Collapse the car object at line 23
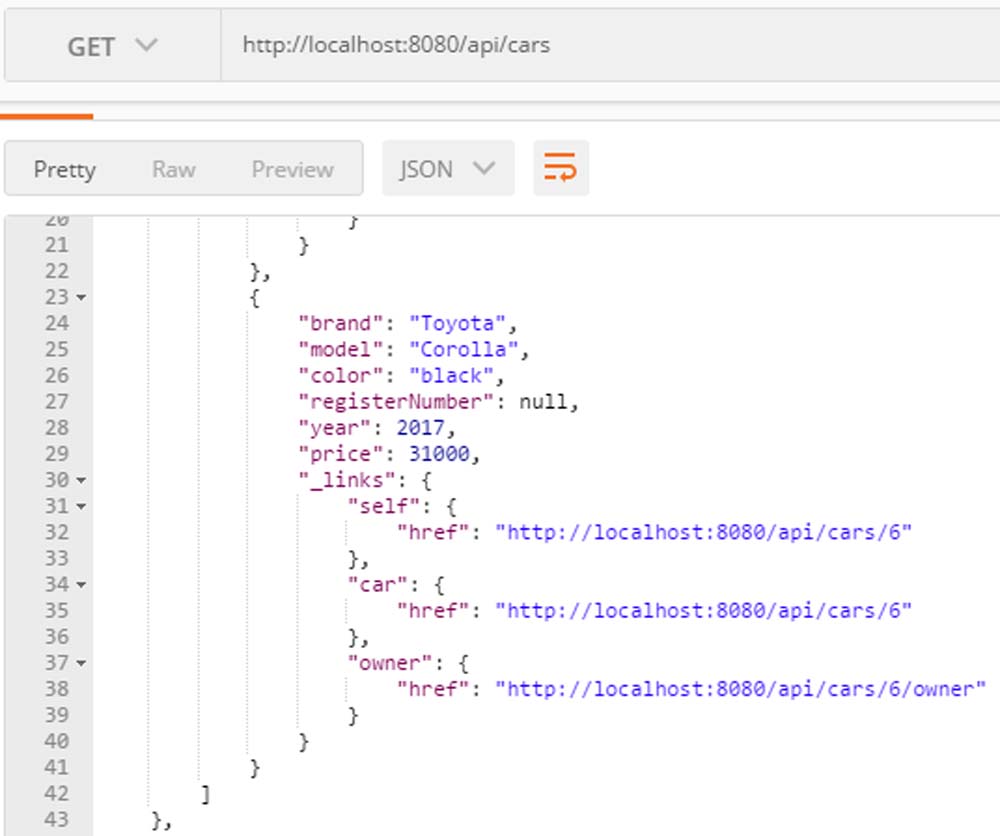1000x836 pixels. pyautogui.click(x=81, y=298)
